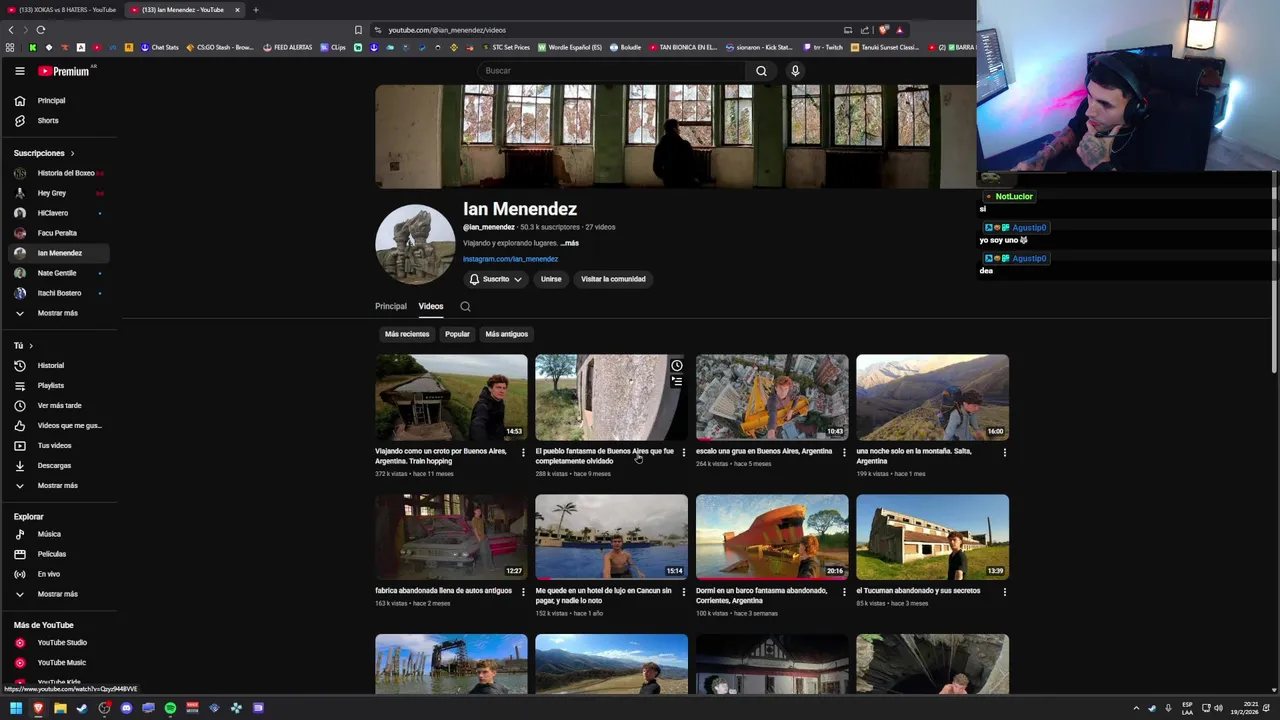Screen dimensions: 1280x720
Task: Open Wordle Español bookmark
Action: coord(570,47)
